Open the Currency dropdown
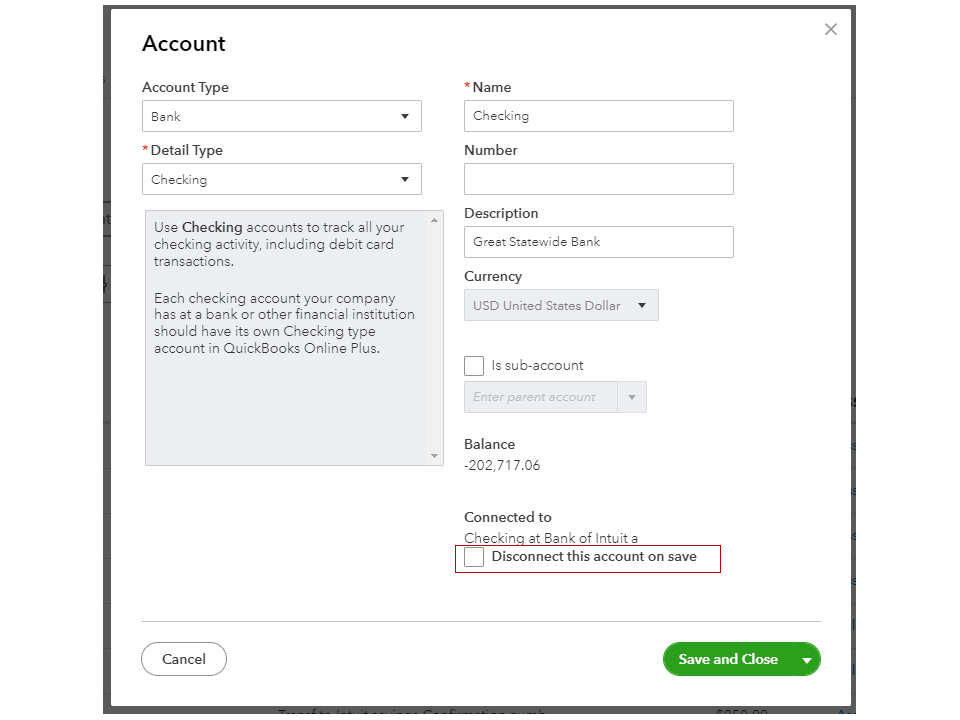The image size is (960, 720). point(560,305)
